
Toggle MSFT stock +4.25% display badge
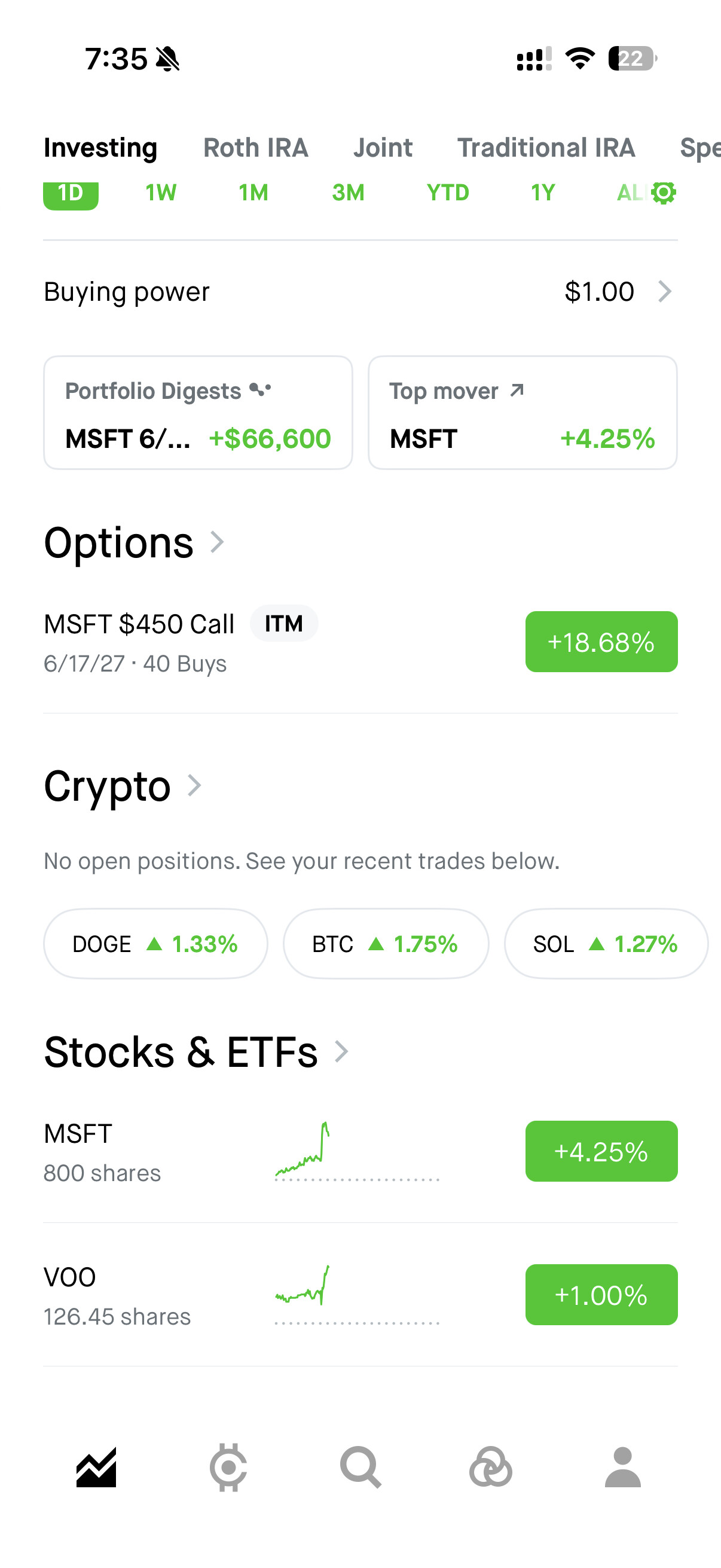(x=601, y=1151)
